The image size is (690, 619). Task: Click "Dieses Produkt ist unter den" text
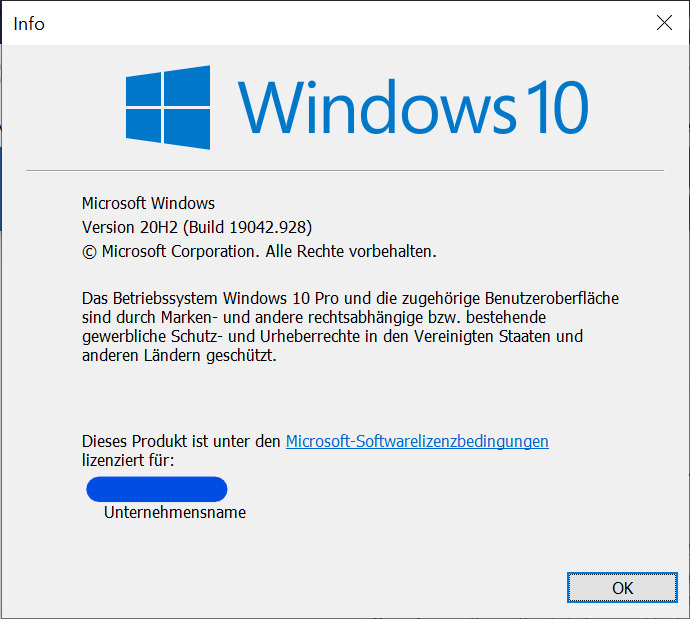tap(181, 441)
